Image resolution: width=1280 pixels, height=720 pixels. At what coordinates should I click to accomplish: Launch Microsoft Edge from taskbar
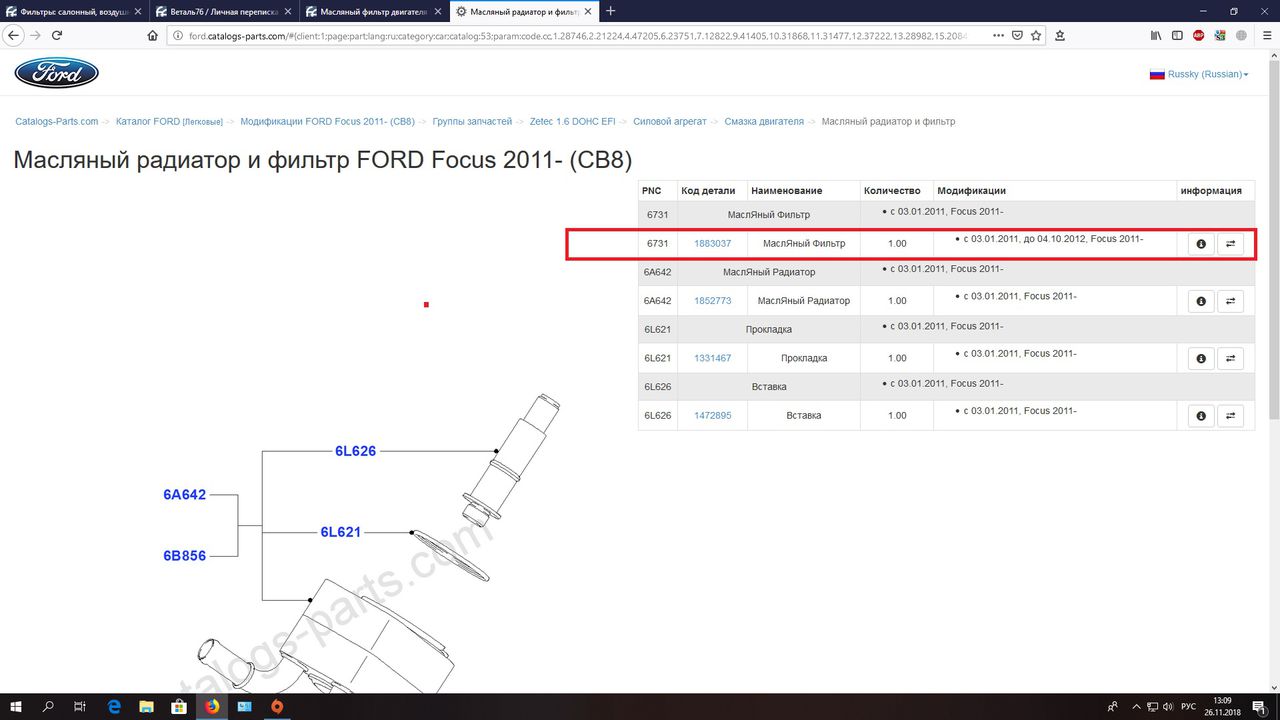click(x=114, y=706)
